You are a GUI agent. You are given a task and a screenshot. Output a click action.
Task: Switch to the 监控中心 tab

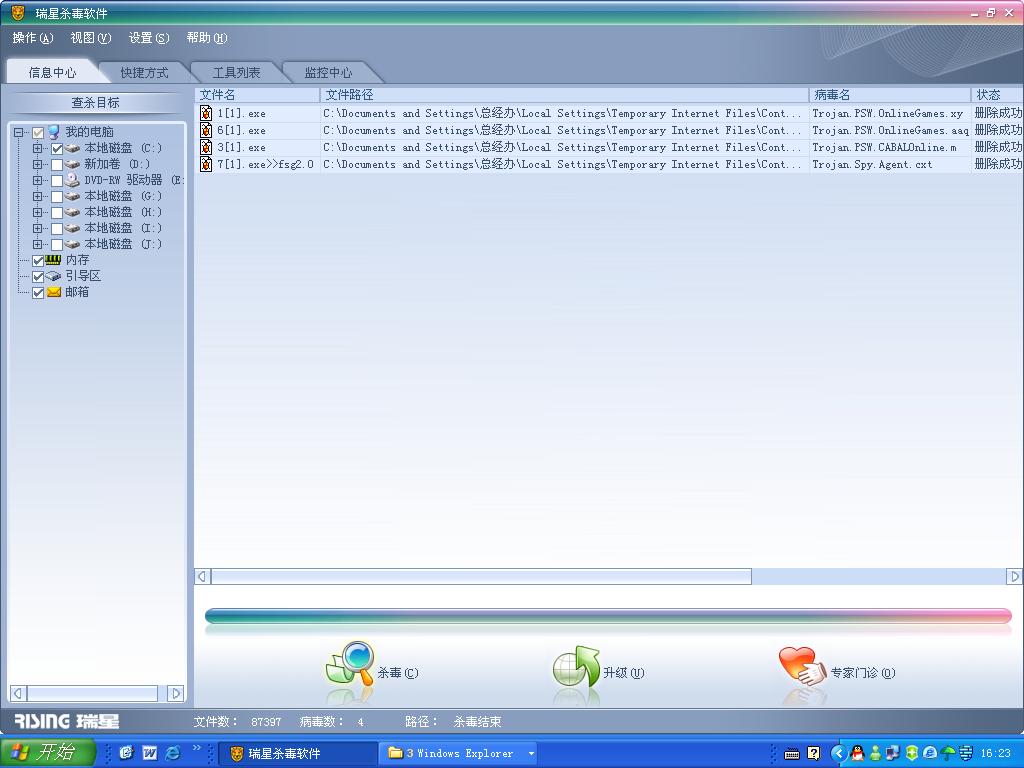[328, 72]
